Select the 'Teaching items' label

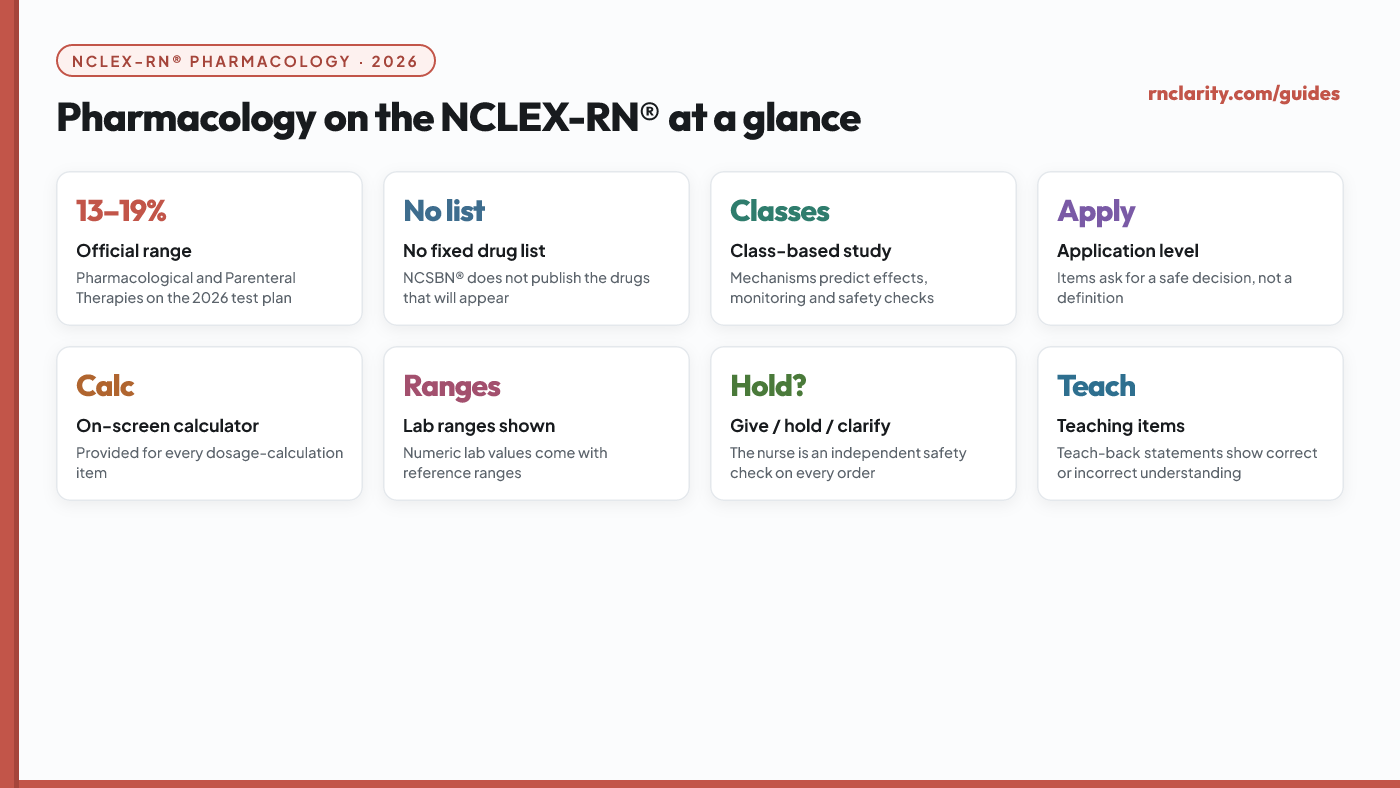1121,426
